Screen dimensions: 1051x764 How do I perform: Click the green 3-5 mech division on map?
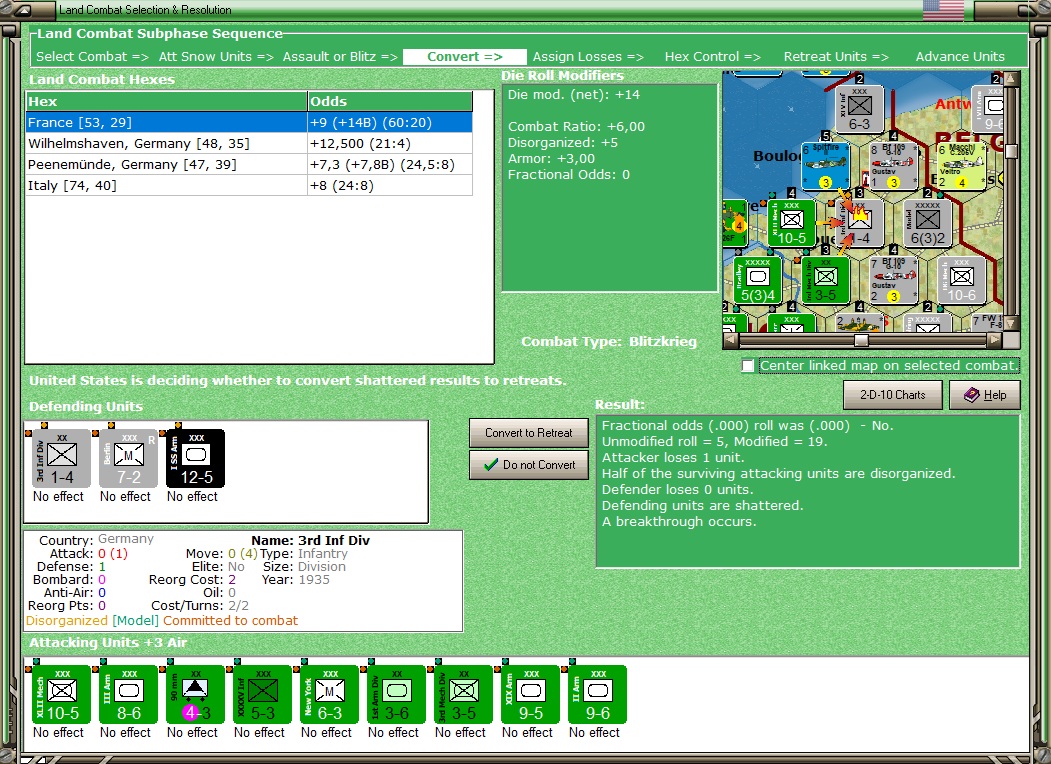(x=826, y=280)
